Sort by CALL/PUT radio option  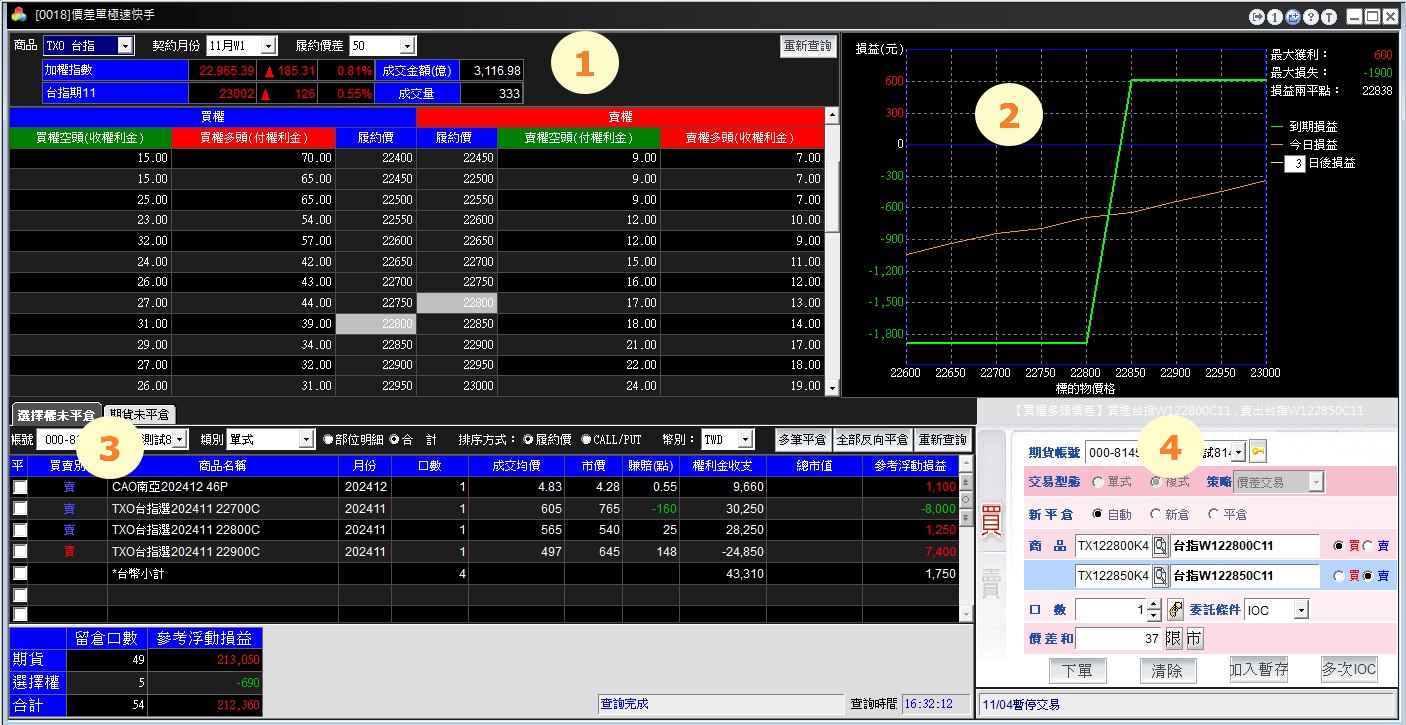tap(586, 440)
